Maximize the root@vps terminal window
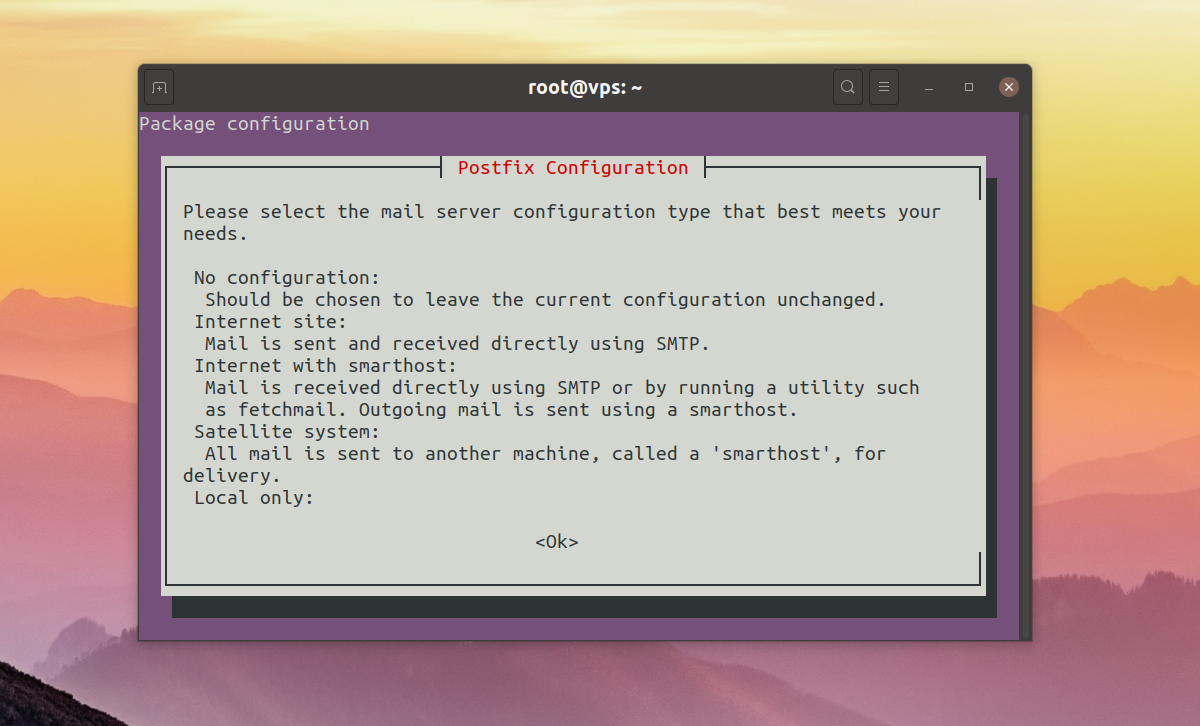The image size is (1200, 726). 969,88
